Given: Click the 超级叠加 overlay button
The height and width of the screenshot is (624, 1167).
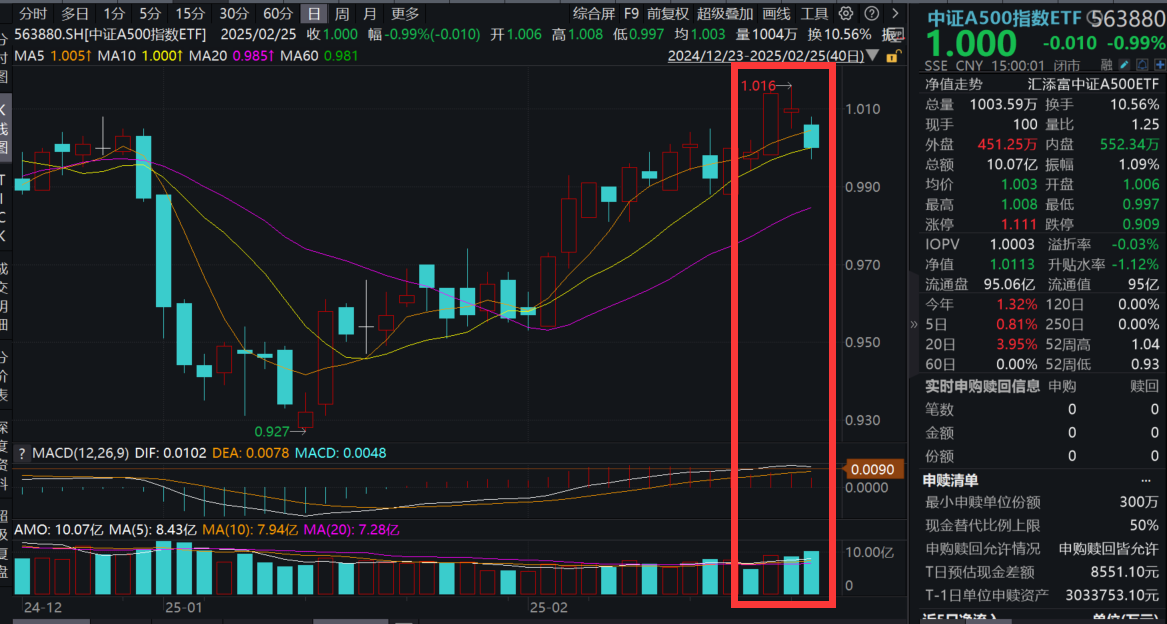Looking at the screenshot, I should click(725, 14).
